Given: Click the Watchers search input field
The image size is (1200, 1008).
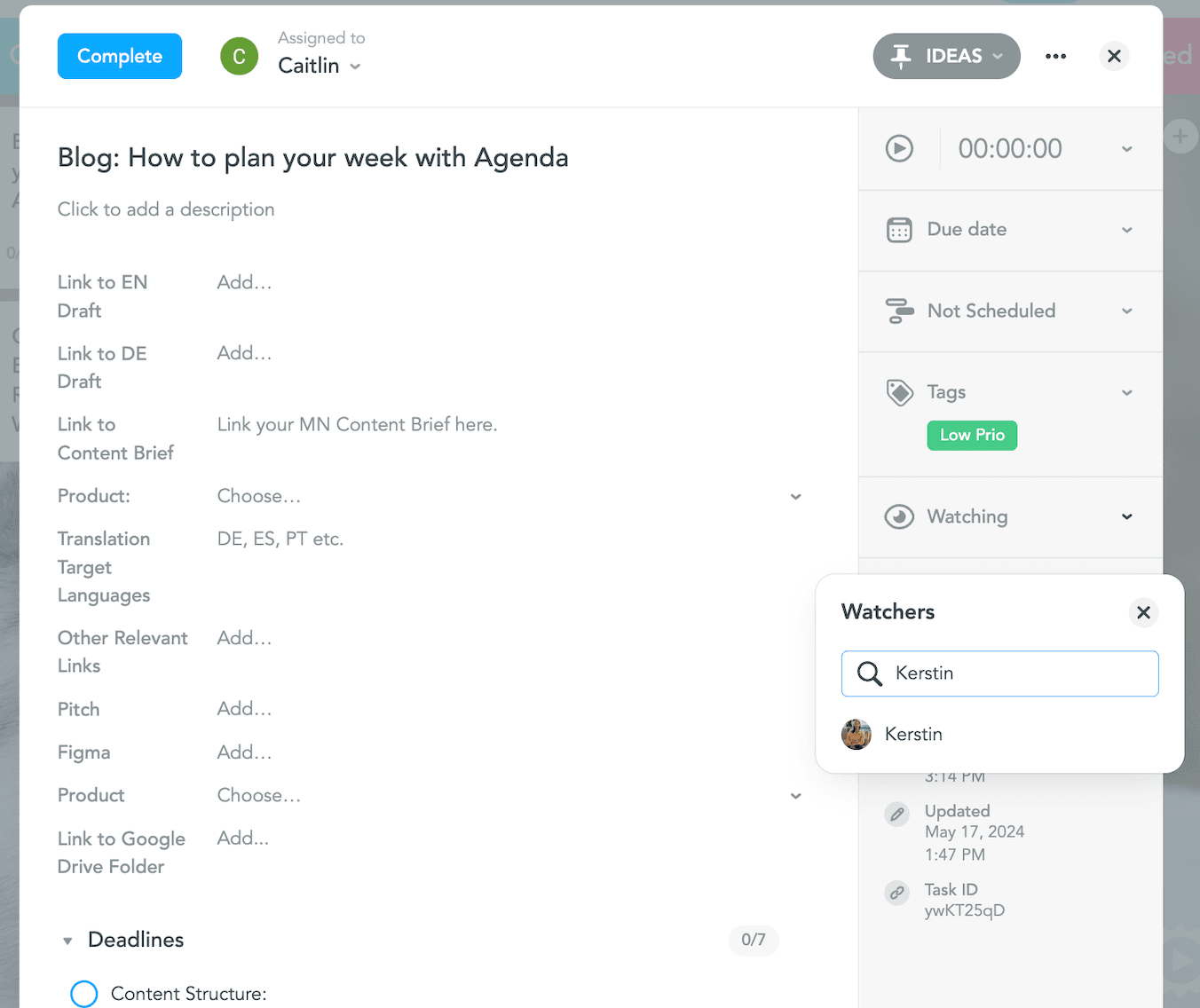Looking at the screenshot, I should [1012, 673].
